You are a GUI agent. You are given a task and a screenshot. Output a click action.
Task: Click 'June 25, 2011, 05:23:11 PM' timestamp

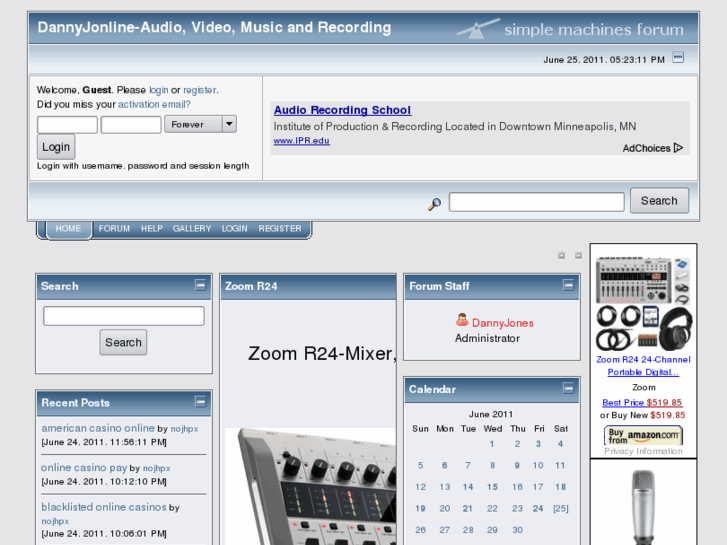pos(604,60)
